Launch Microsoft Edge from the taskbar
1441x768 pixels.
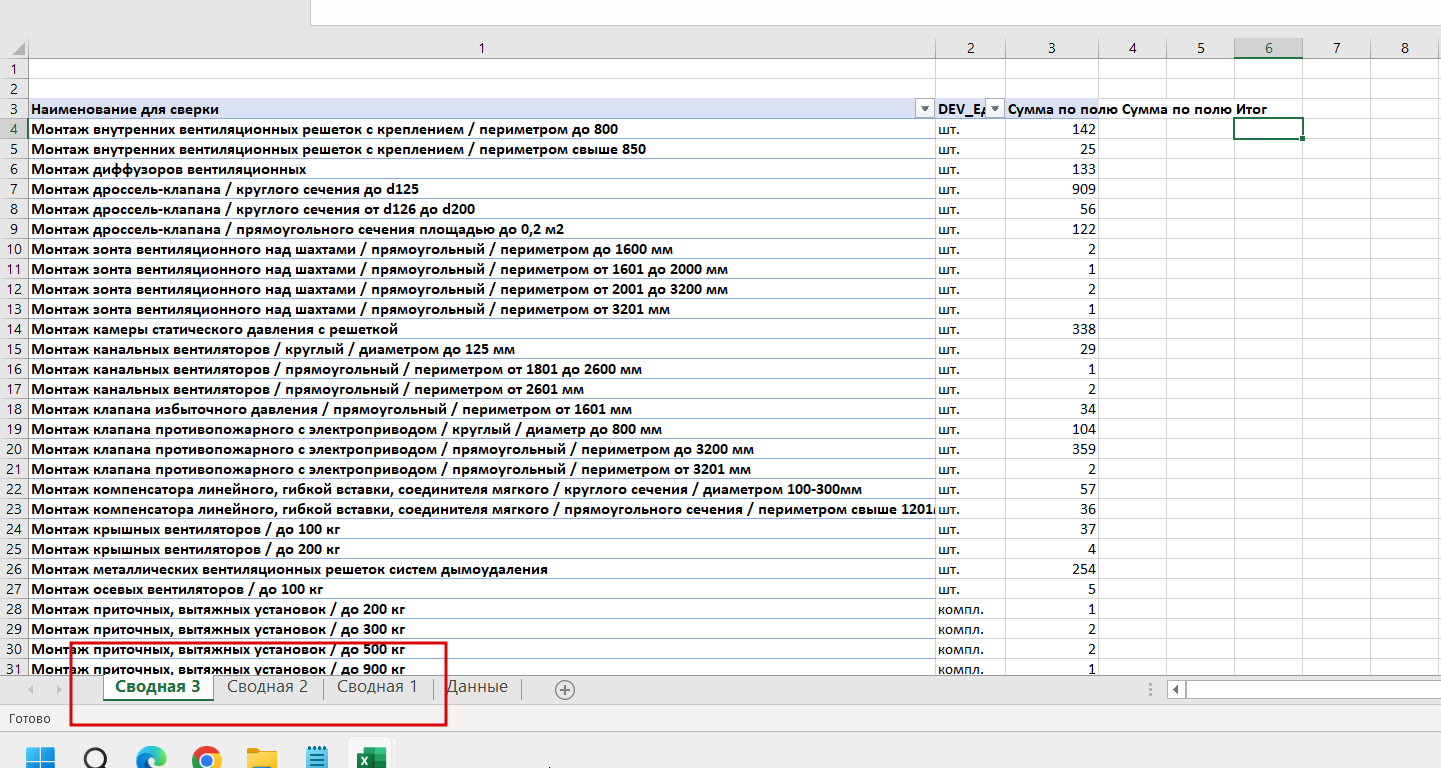(151, 759)
